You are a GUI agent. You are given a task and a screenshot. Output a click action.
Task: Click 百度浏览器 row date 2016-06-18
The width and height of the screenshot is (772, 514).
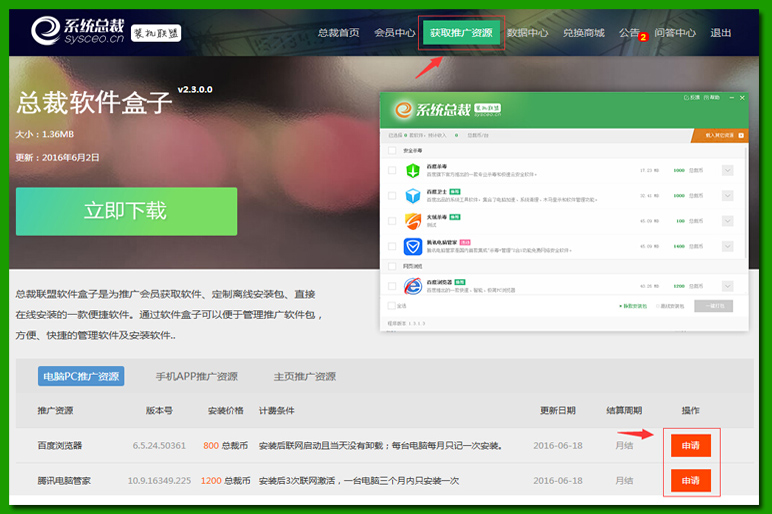tap(558, 446)
